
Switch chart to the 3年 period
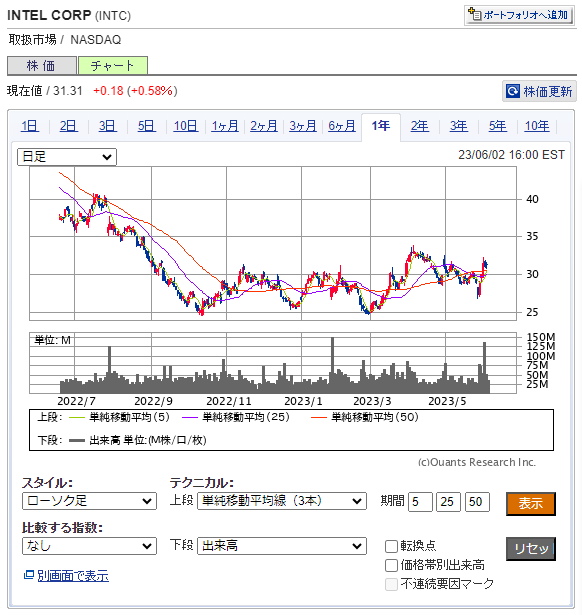click(x=459, y=126)
